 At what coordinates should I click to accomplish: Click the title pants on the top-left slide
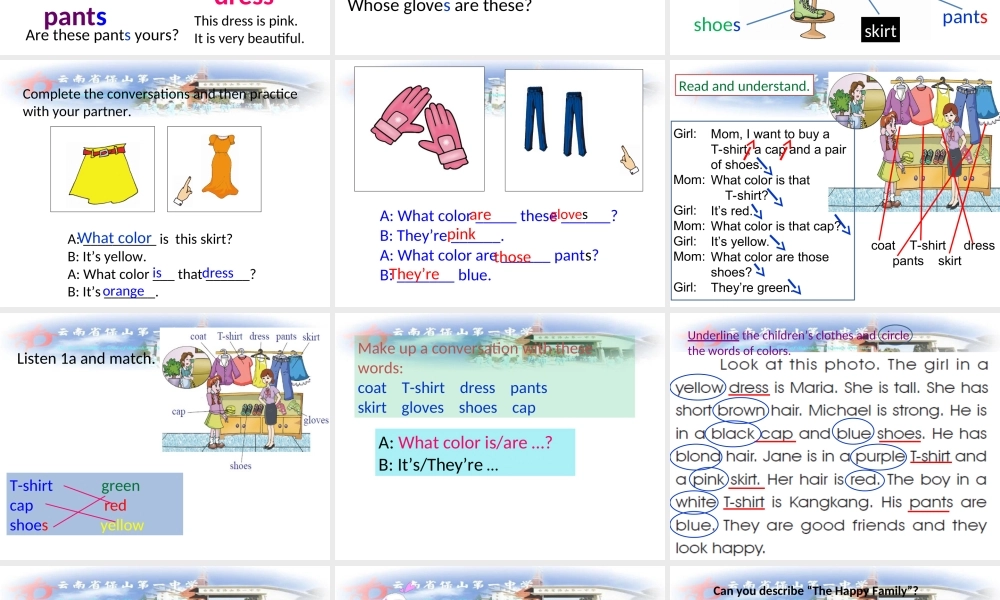click(74, 16)
